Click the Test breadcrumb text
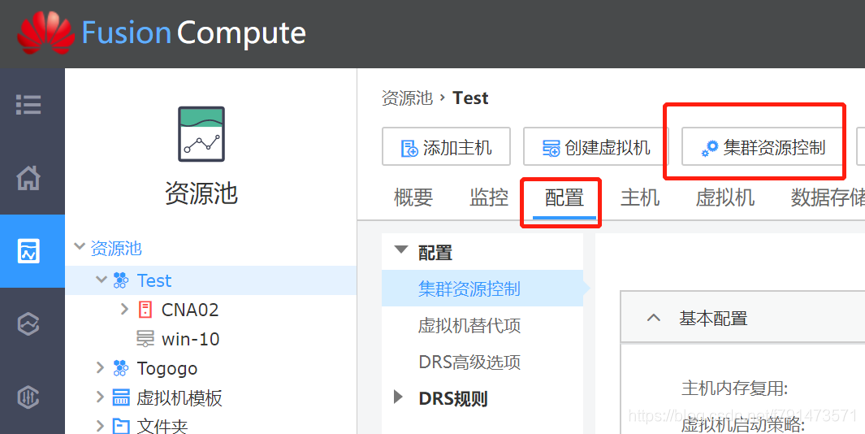 [471, 98]
